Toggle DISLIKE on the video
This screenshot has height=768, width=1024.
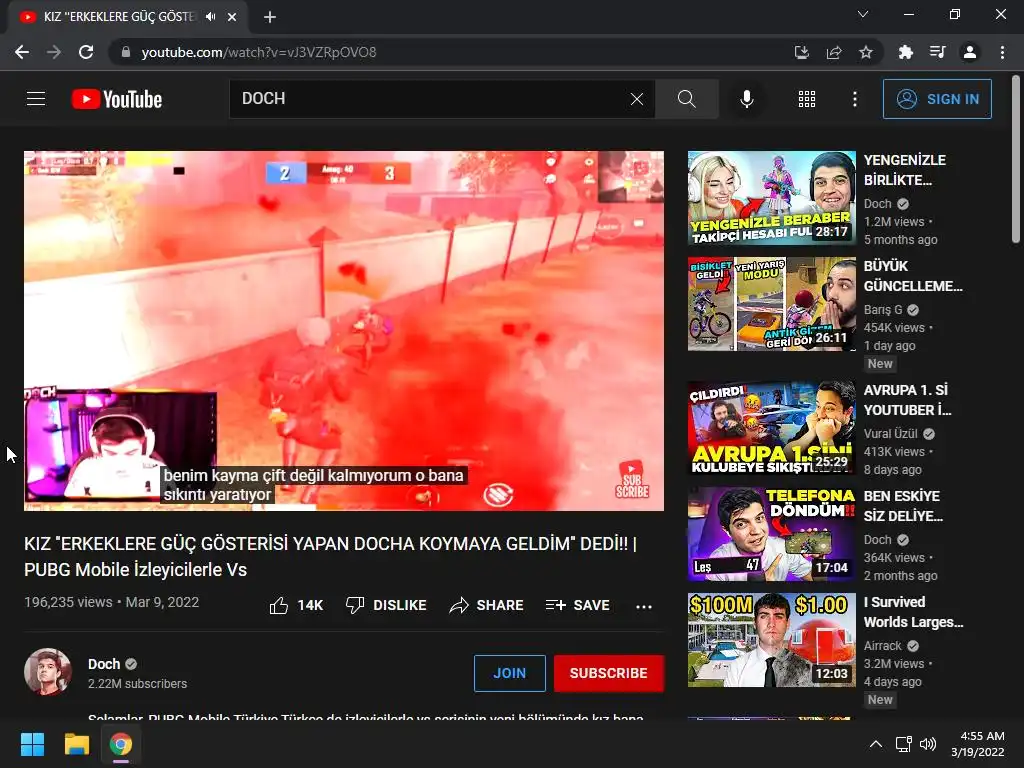tap(386, 605)
